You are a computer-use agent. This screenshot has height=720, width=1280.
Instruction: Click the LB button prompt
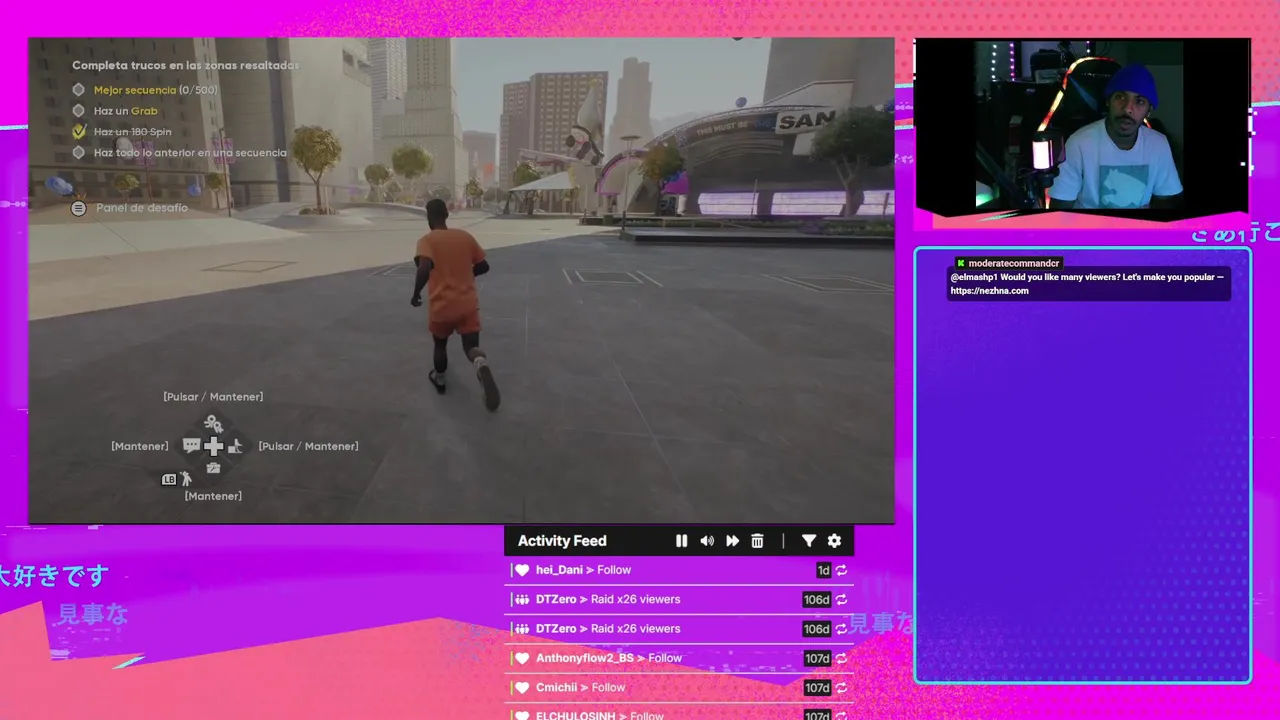coord(169,480)
